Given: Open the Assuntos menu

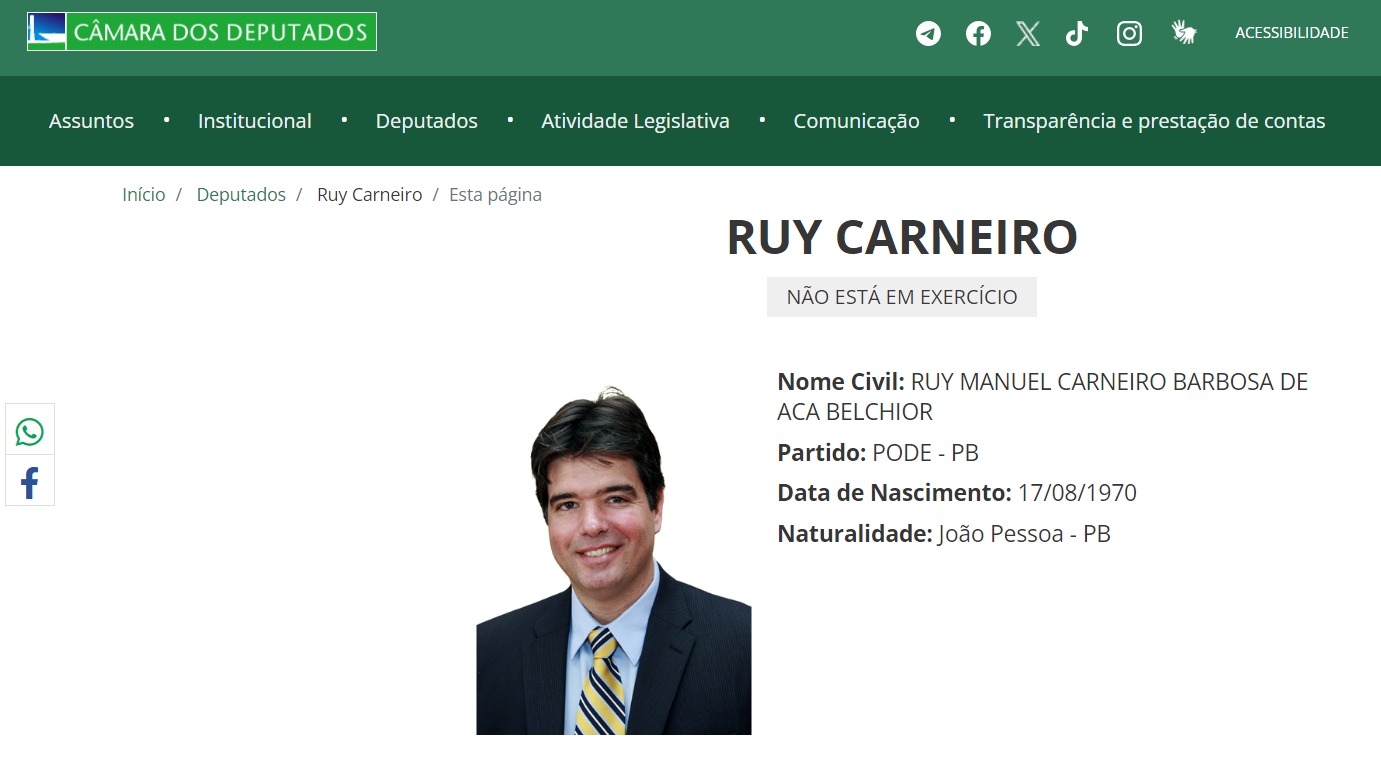Looking at the screenshot, I should (91, 121).
